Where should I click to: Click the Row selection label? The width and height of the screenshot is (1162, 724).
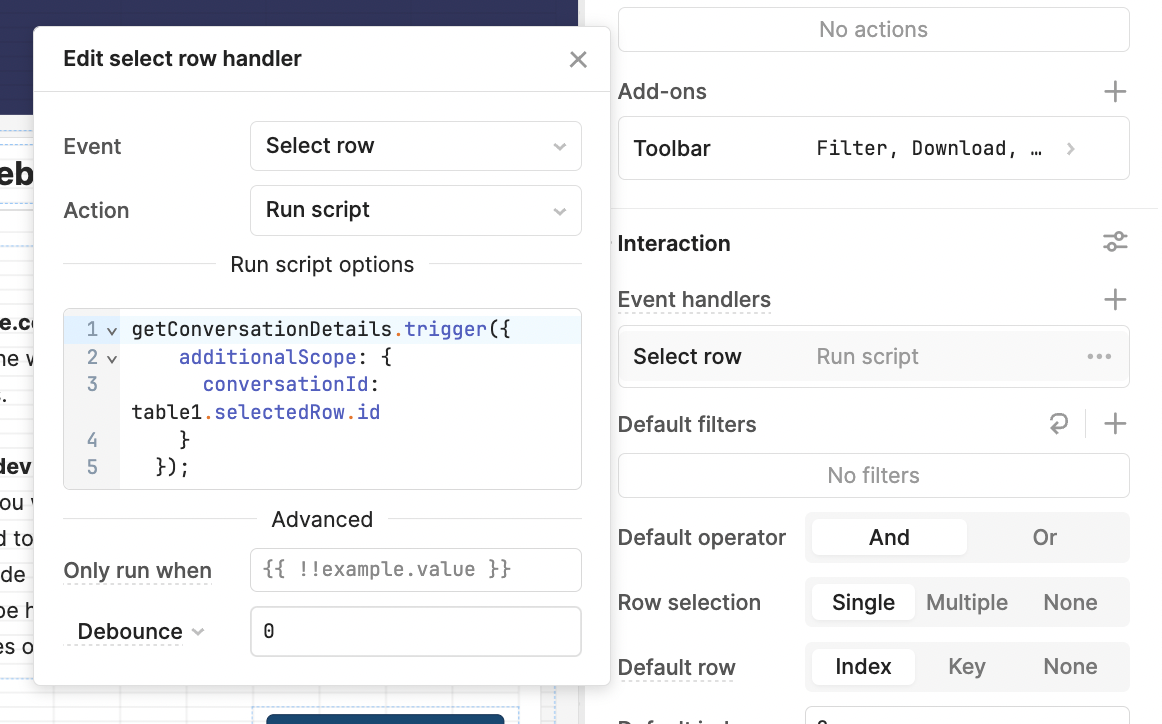688,602
